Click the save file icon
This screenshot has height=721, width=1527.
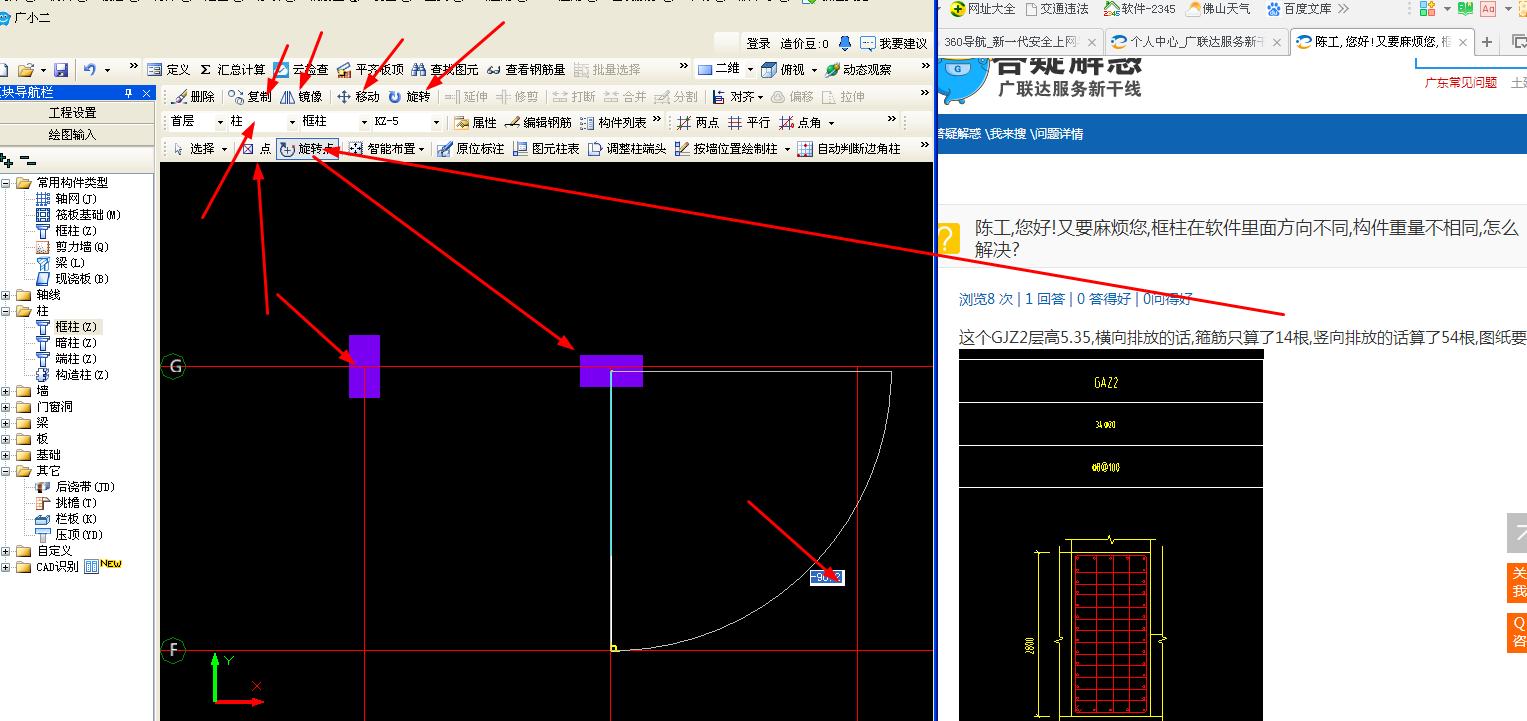pos(61,70)
